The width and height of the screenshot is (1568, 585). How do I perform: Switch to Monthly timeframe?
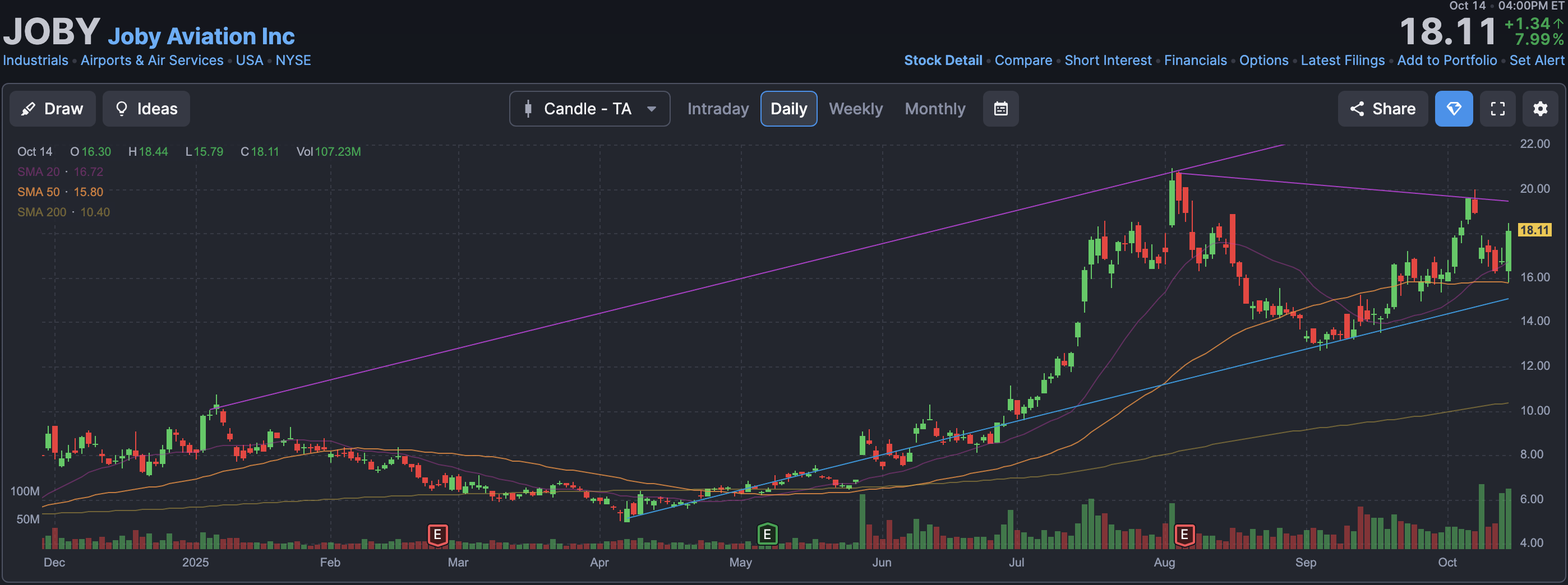[935, 109]
